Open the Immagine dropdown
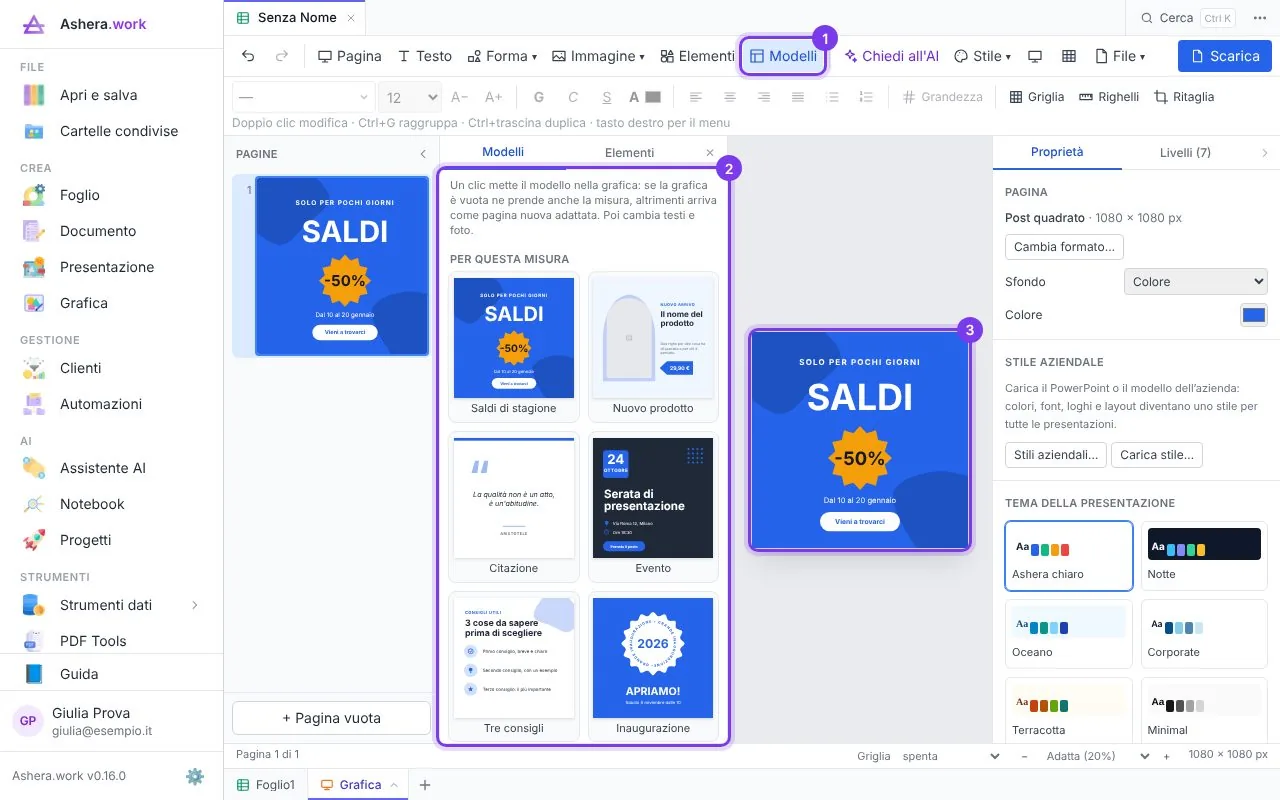The image size is (1280, 800). tap(598, 56)
